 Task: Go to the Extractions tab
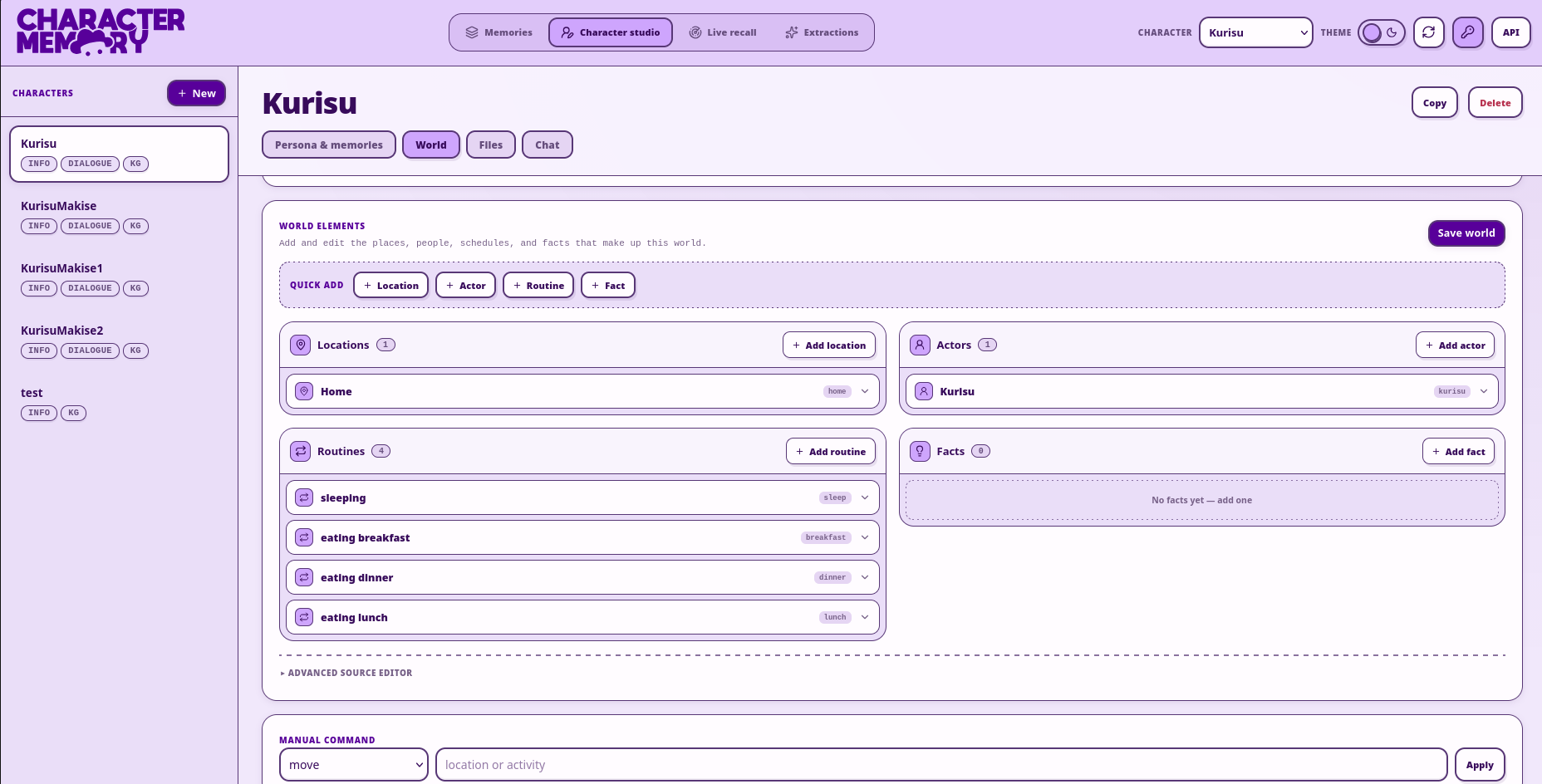(822, 32)
